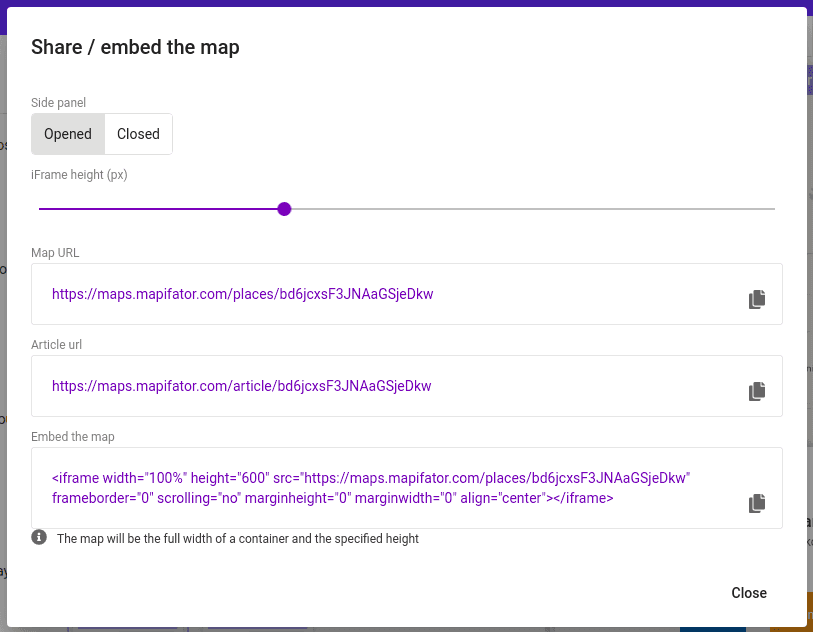Set Side panel to Opened
Screen dimensions: 813x632
68,134
